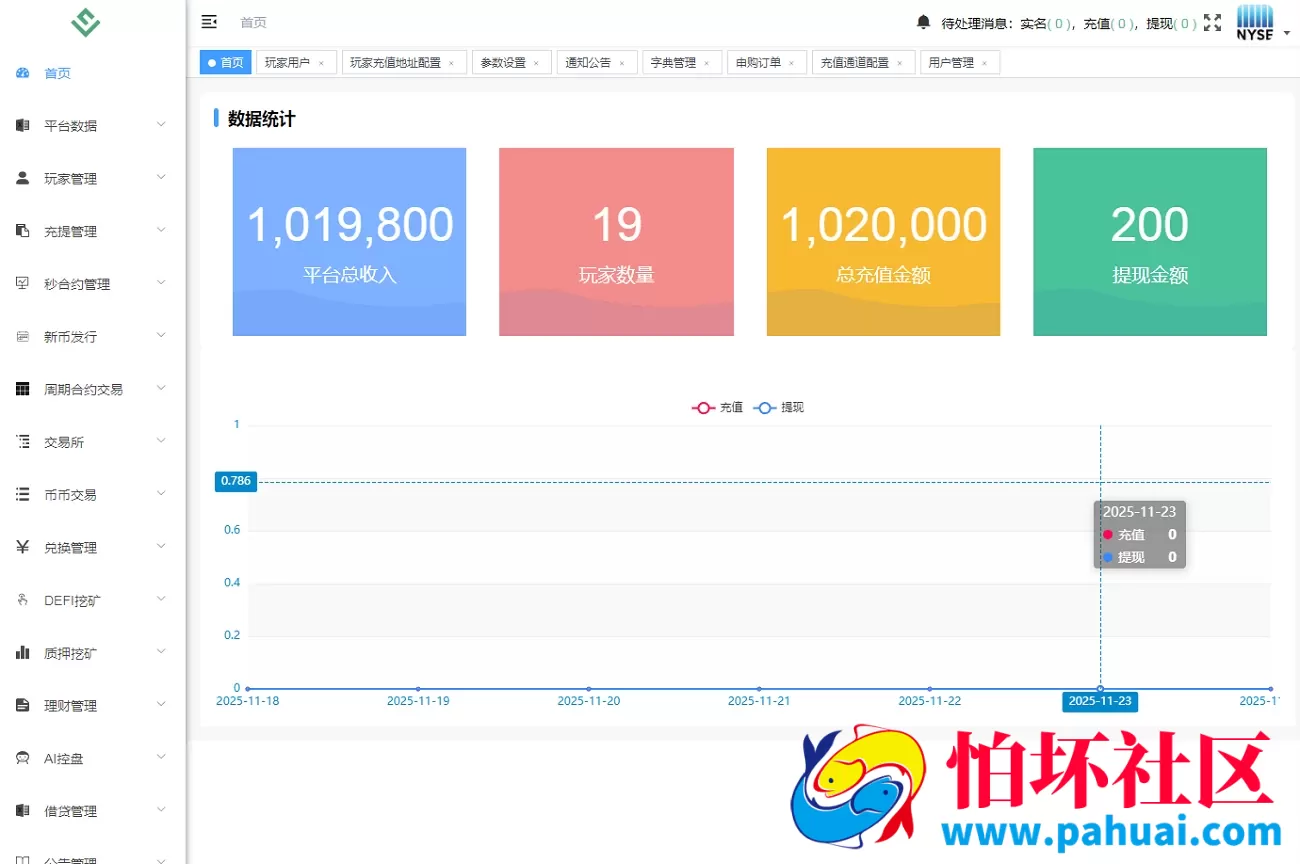The width and height of the screenshot is (1300, 864).
Task: Click the DEFI挖矿 icon
Action: [x=23, y=600]
